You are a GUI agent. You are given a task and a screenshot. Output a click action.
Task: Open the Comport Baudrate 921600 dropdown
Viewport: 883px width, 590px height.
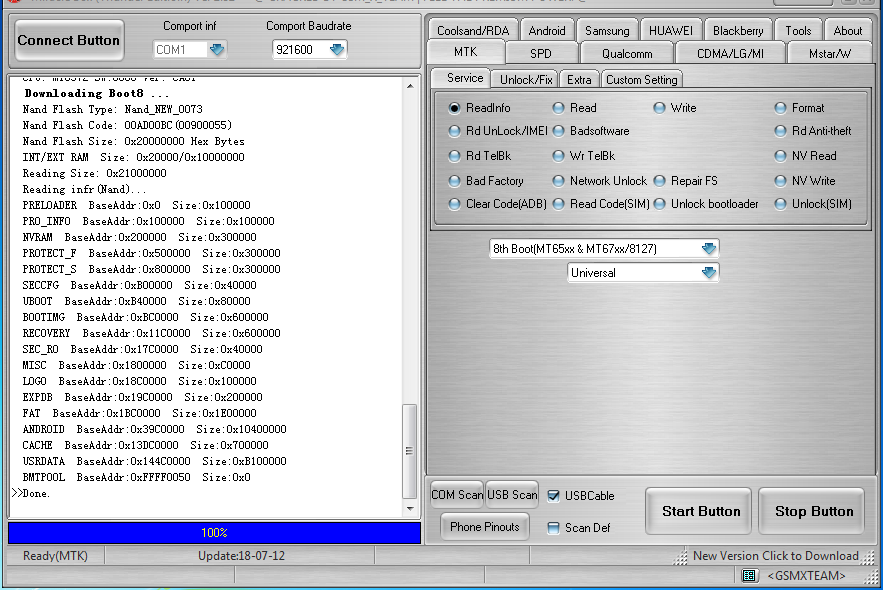point(337,50)
